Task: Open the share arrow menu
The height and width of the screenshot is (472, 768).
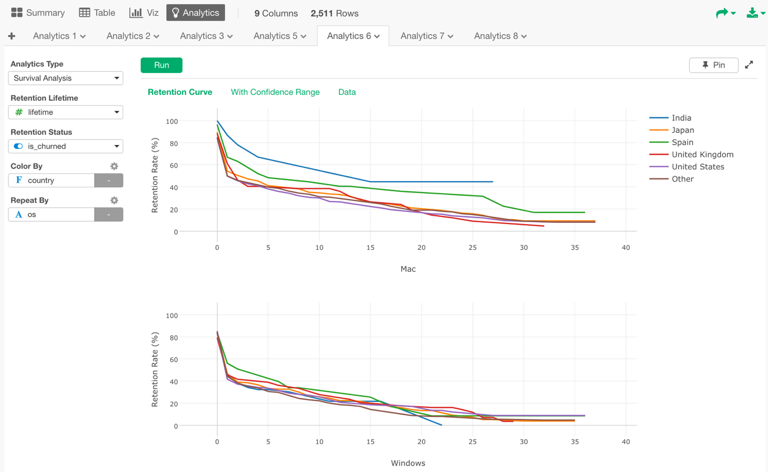Action: click(x=724, y=13)
